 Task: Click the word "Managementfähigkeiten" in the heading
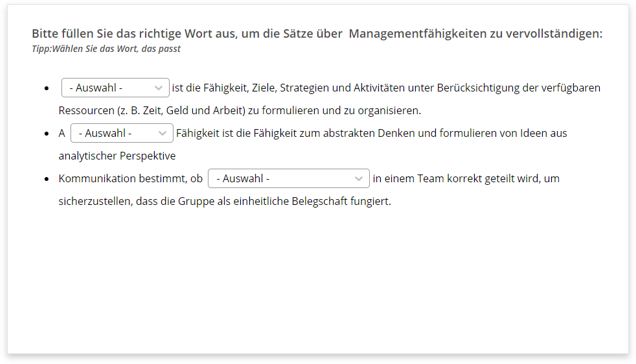pyautogui.click(x=418, y=33)
